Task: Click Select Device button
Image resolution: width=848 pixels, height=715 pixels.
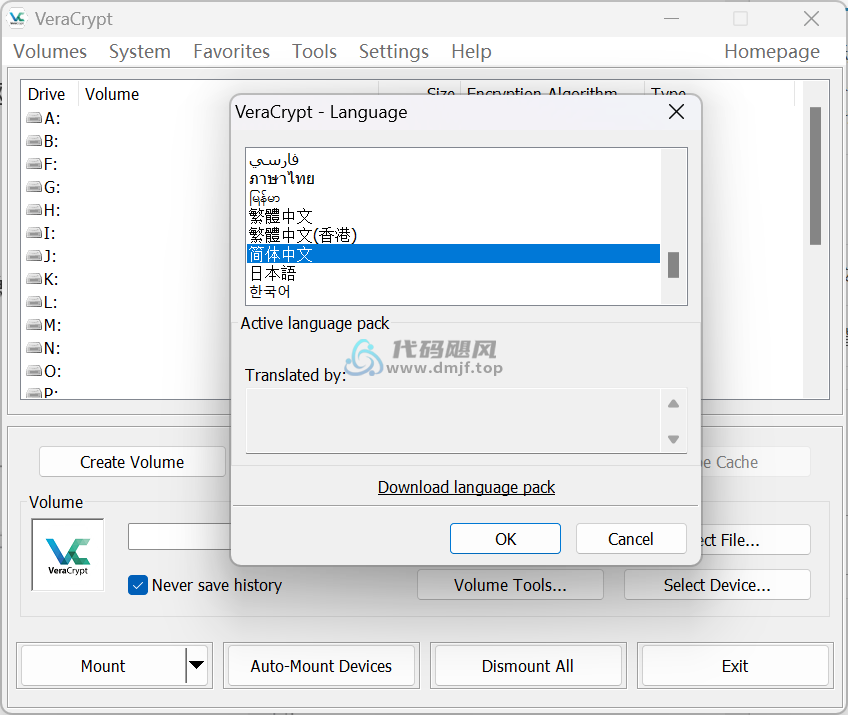Action: click(x=717, y=585)
